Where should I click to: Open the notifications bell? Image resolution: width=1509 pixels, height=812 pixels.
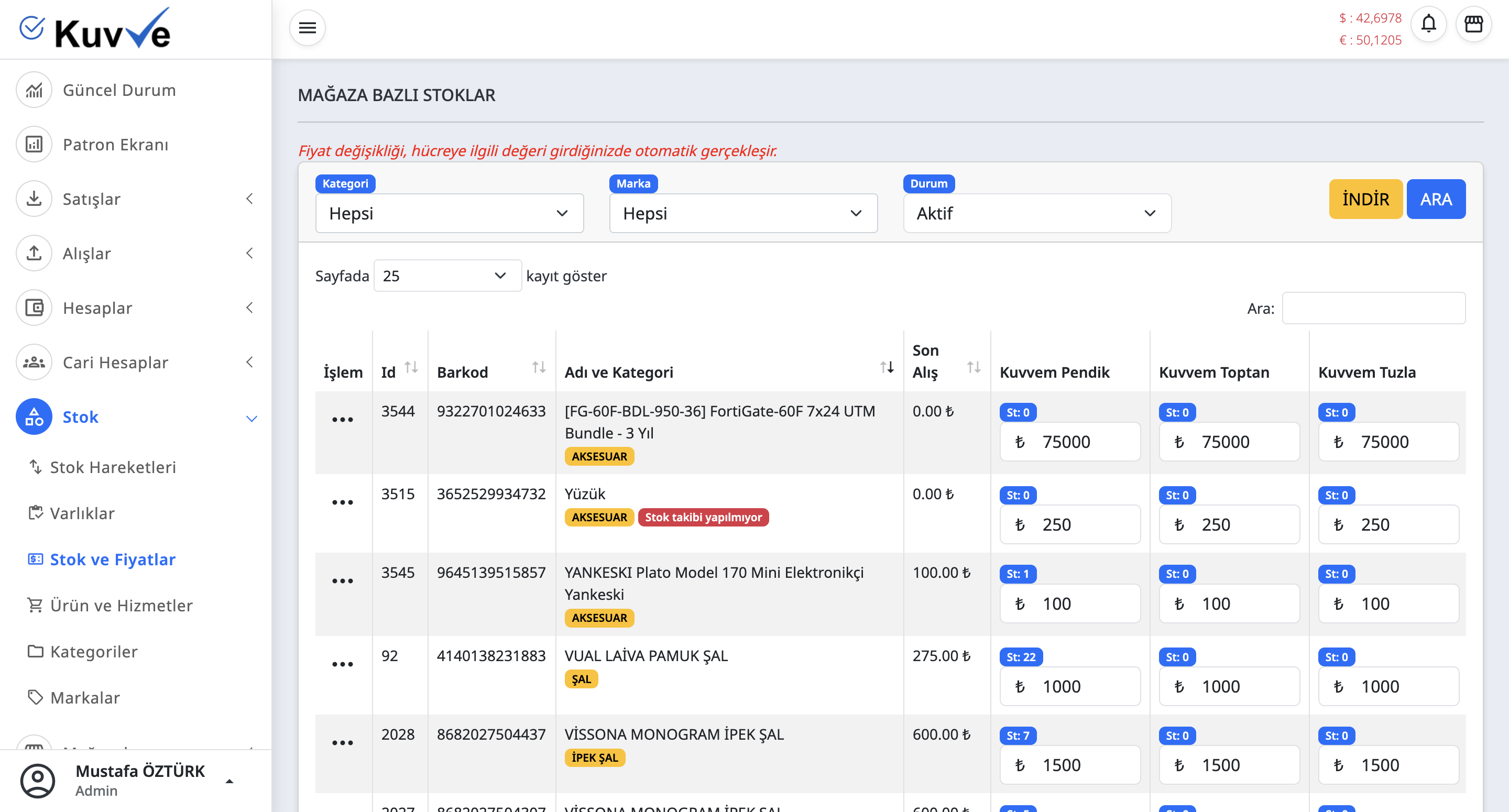1428,24
